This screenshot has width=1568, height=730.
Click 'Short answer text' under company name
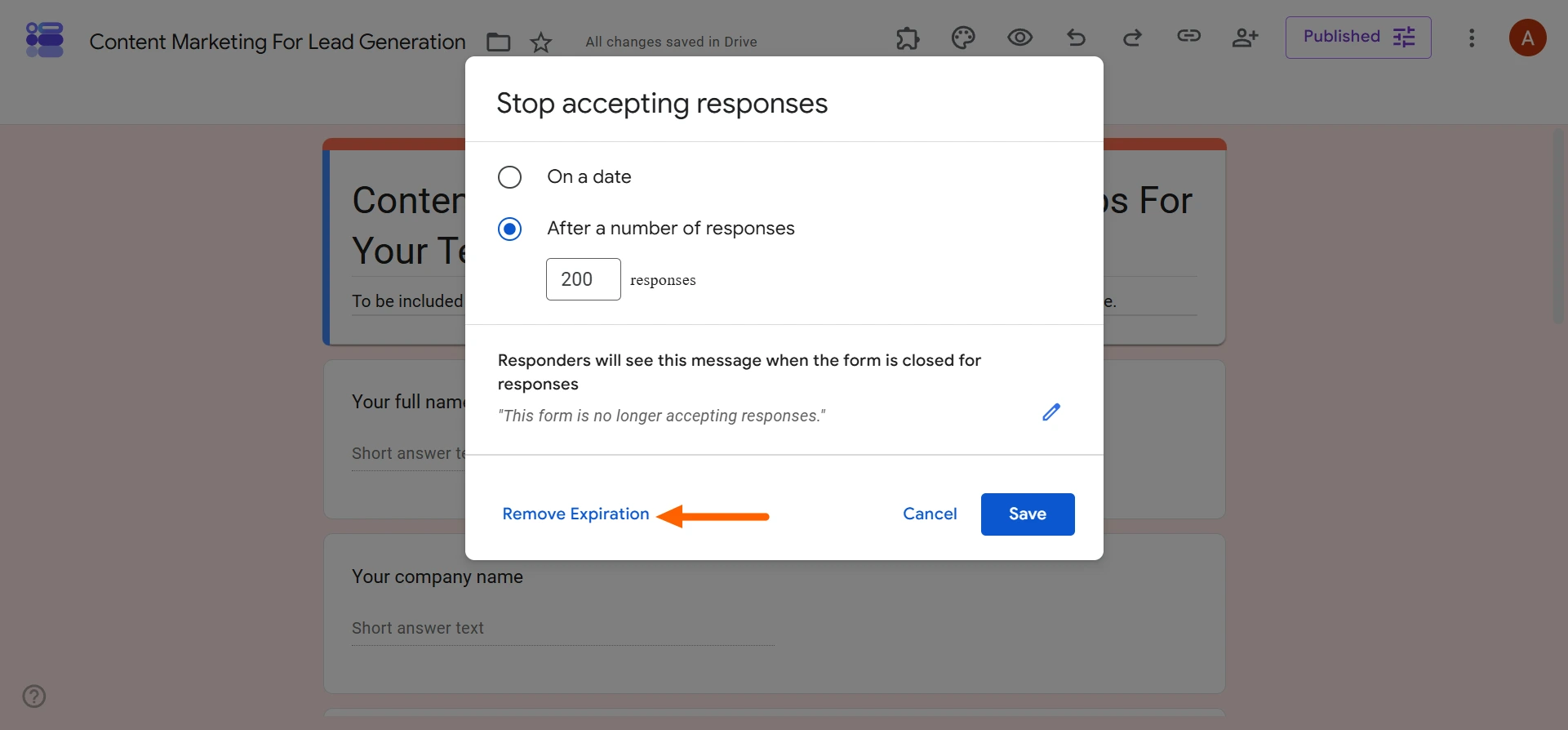418,628
